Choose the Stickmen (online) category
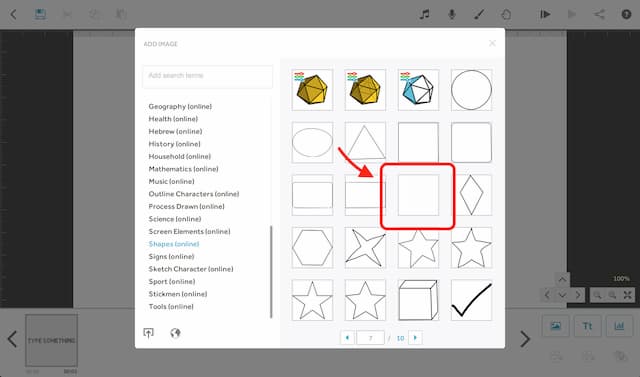 click(x=178, y=294)
